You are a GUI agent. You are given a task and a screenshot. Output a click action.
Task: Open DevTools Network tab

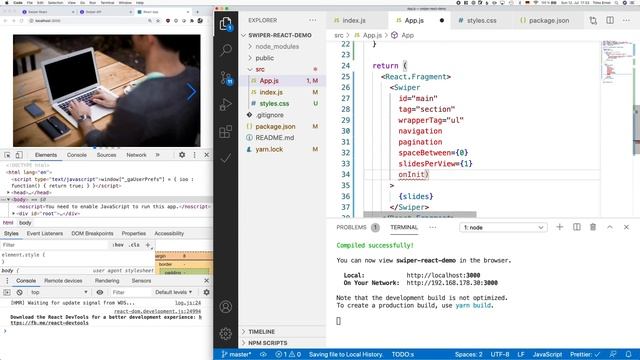click(136, 155)
